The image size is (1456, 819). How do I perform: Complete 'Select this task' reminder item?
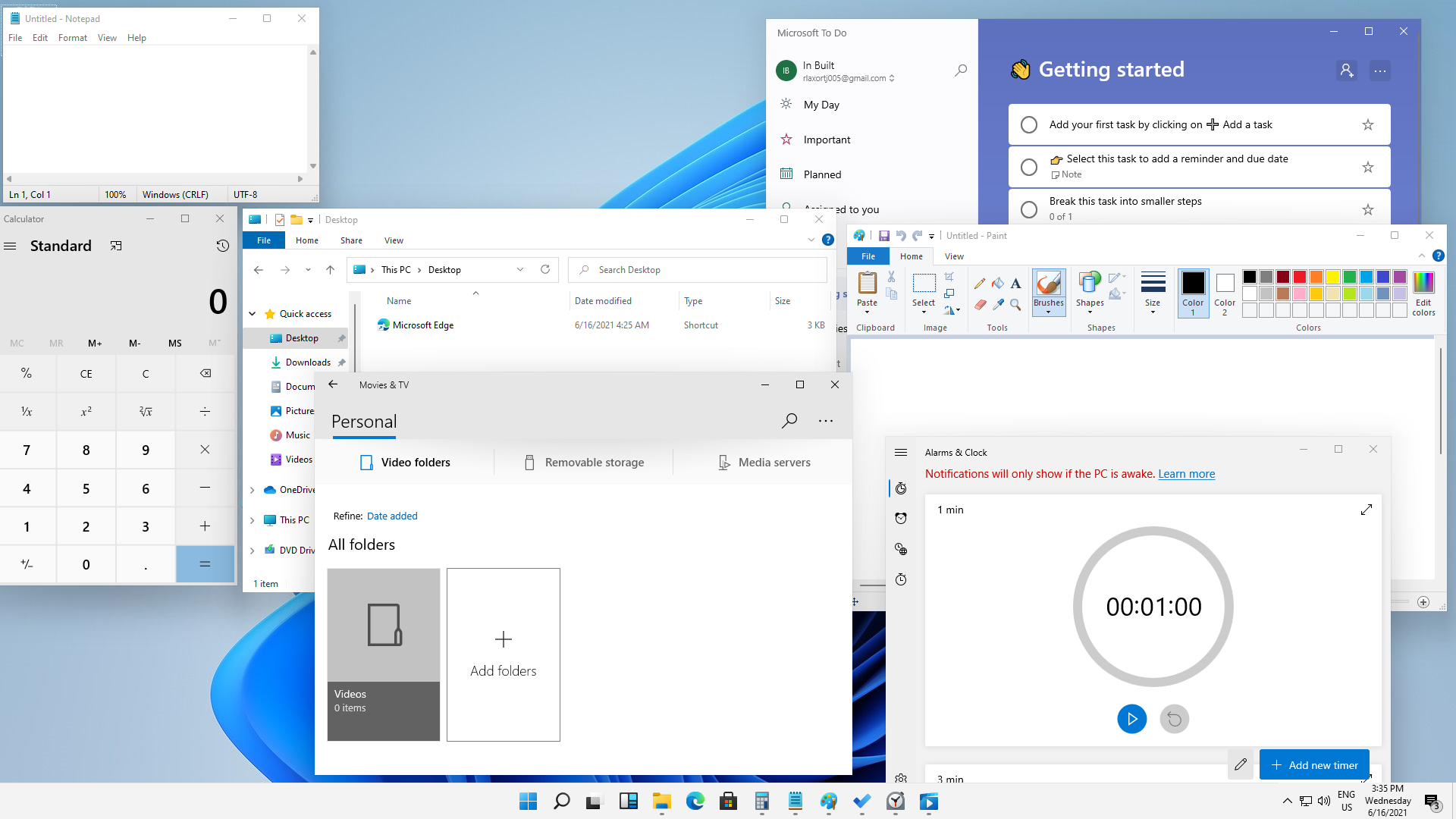coord(1029,167)
